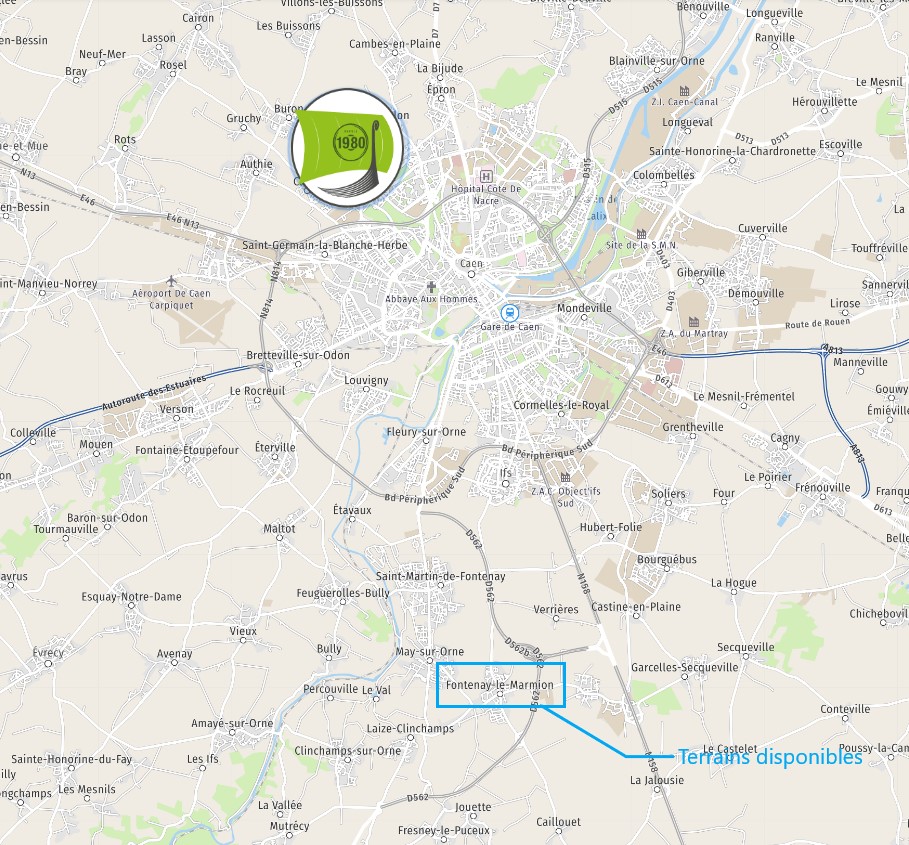Click the Site de la S.M.N. industry icon
Viewport: 909px width, 845px height.
point(641,234)
